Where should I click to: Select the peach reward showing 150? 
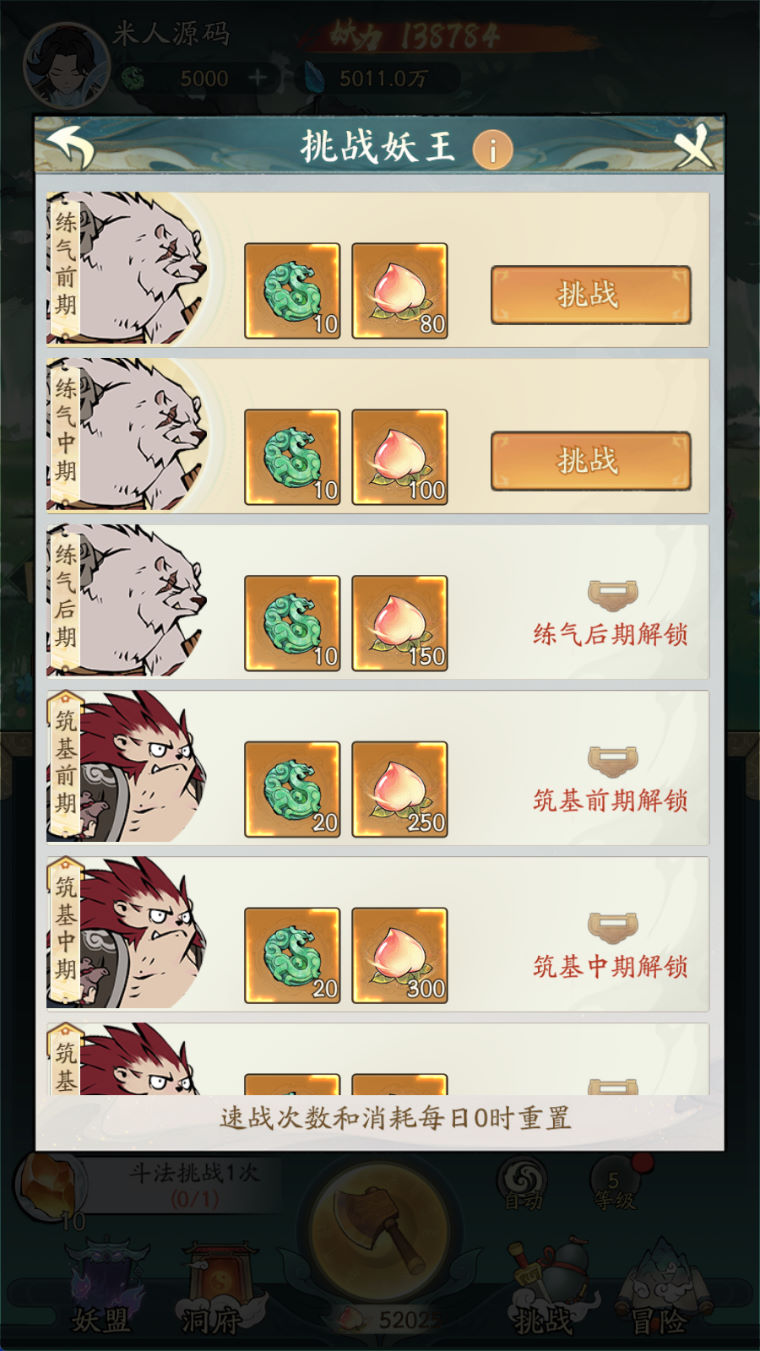coord(399,622)
